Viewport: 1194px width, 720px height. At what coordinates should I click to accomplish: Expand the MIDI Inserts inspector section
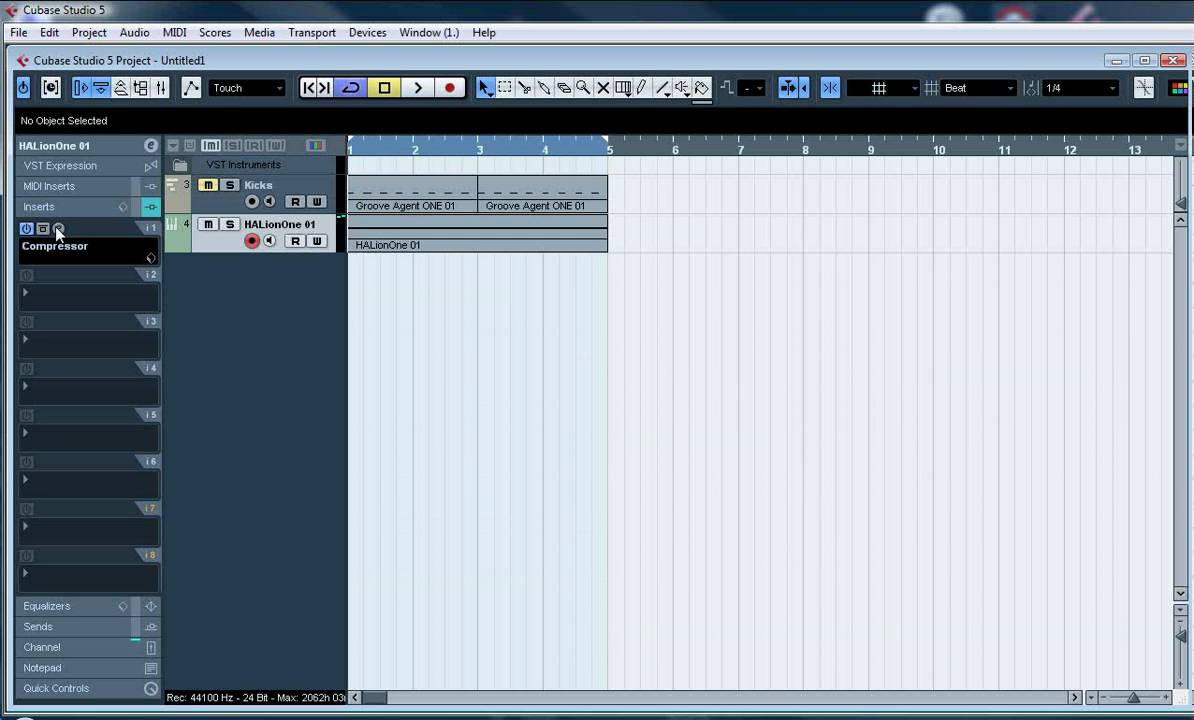(x=88, y=186)
